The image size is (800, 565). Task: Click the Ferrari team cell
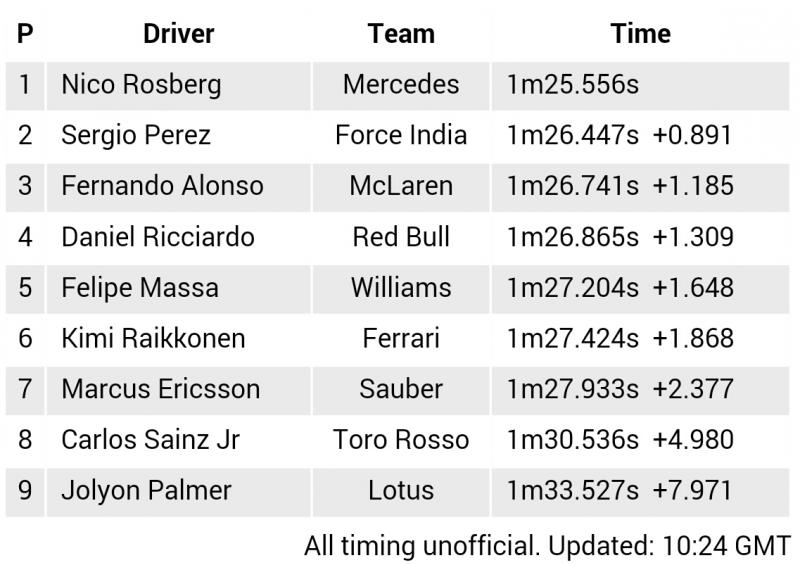401,338
